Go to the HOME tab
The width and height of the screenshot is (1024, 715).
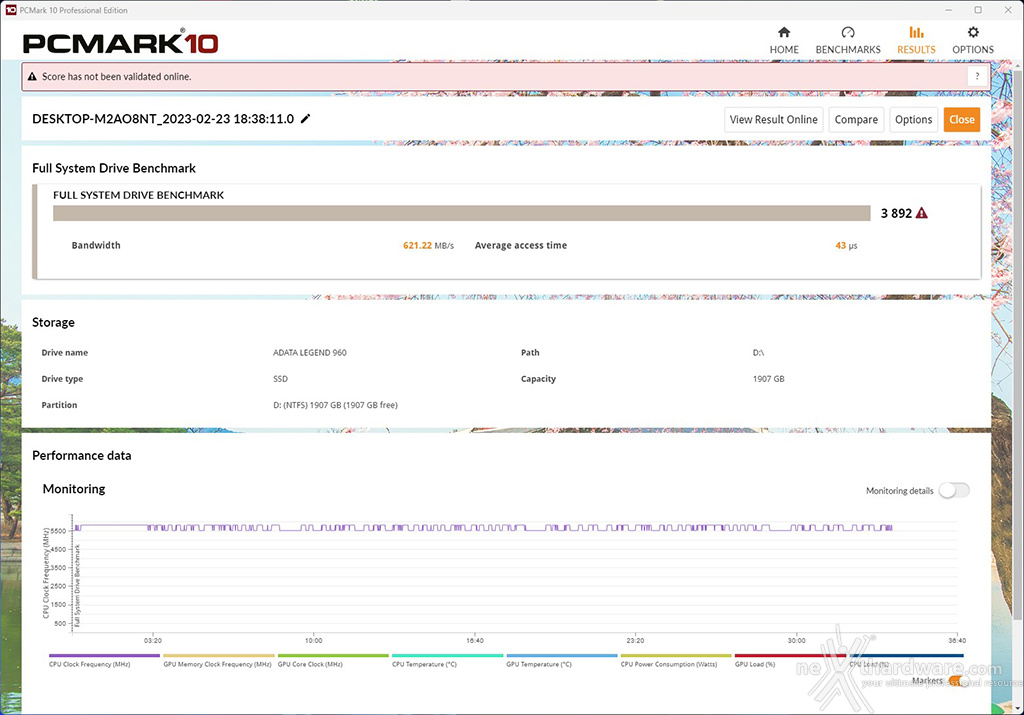tap(784, 40)
